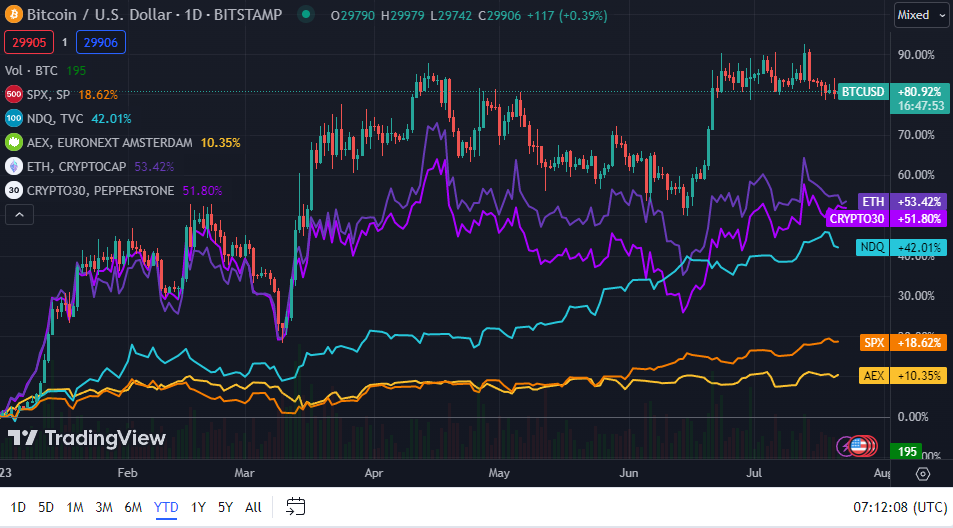Viewport: 953px width, 528px height.
Task: Click the NDQ, TVC legend label
Action: (55, 118)
